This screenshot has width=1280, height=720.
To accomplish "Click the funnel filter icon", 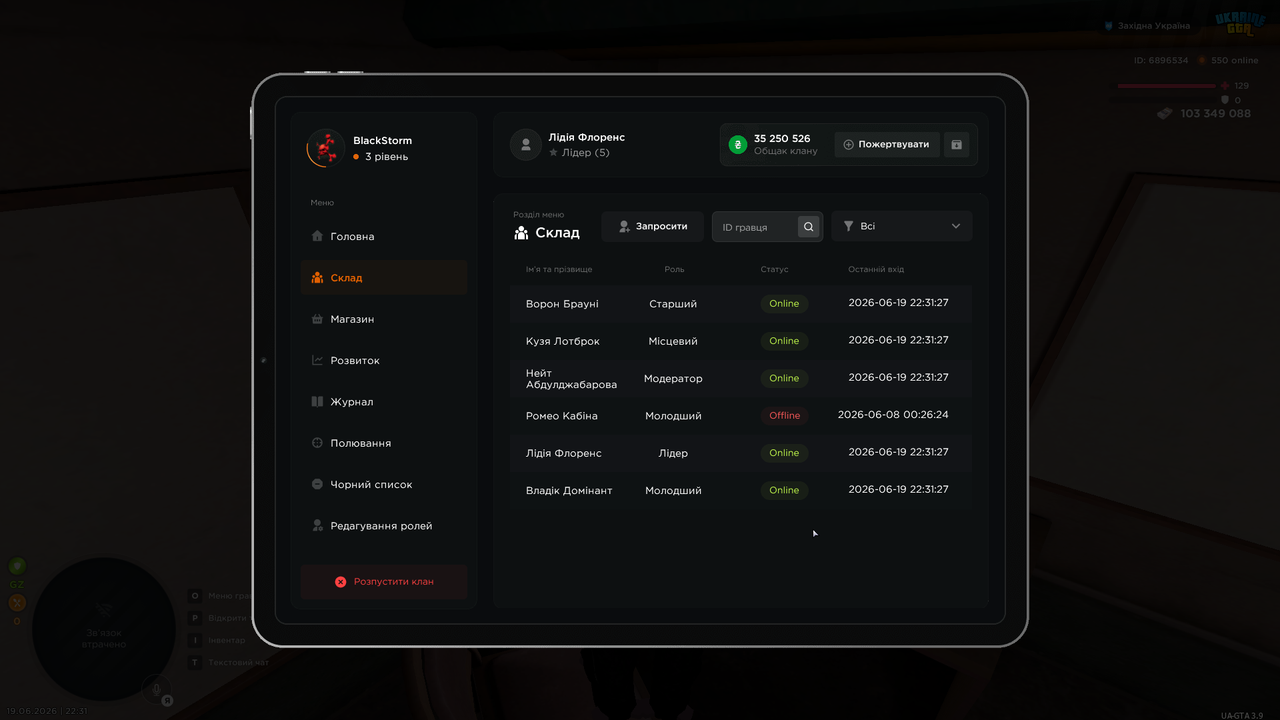I will (x=849, y=226).
